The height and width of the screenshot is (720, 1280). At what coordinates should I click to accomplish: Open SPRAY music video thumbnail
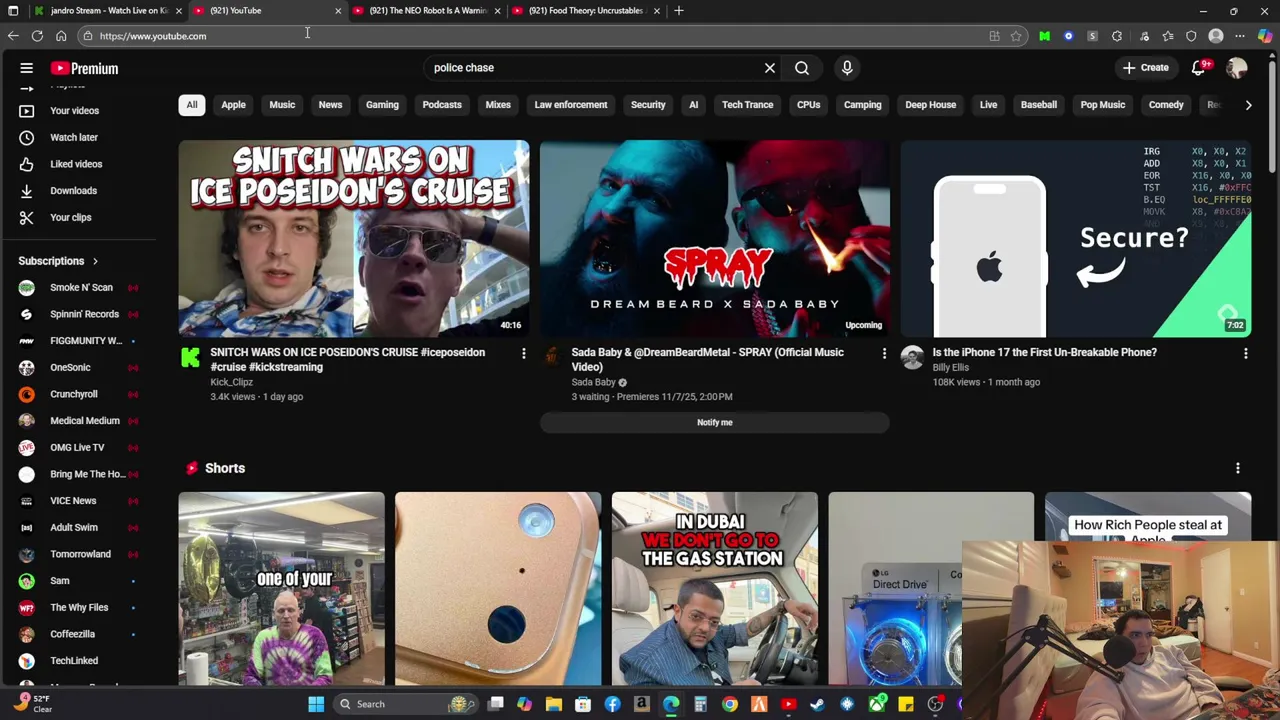coord(715,239)
